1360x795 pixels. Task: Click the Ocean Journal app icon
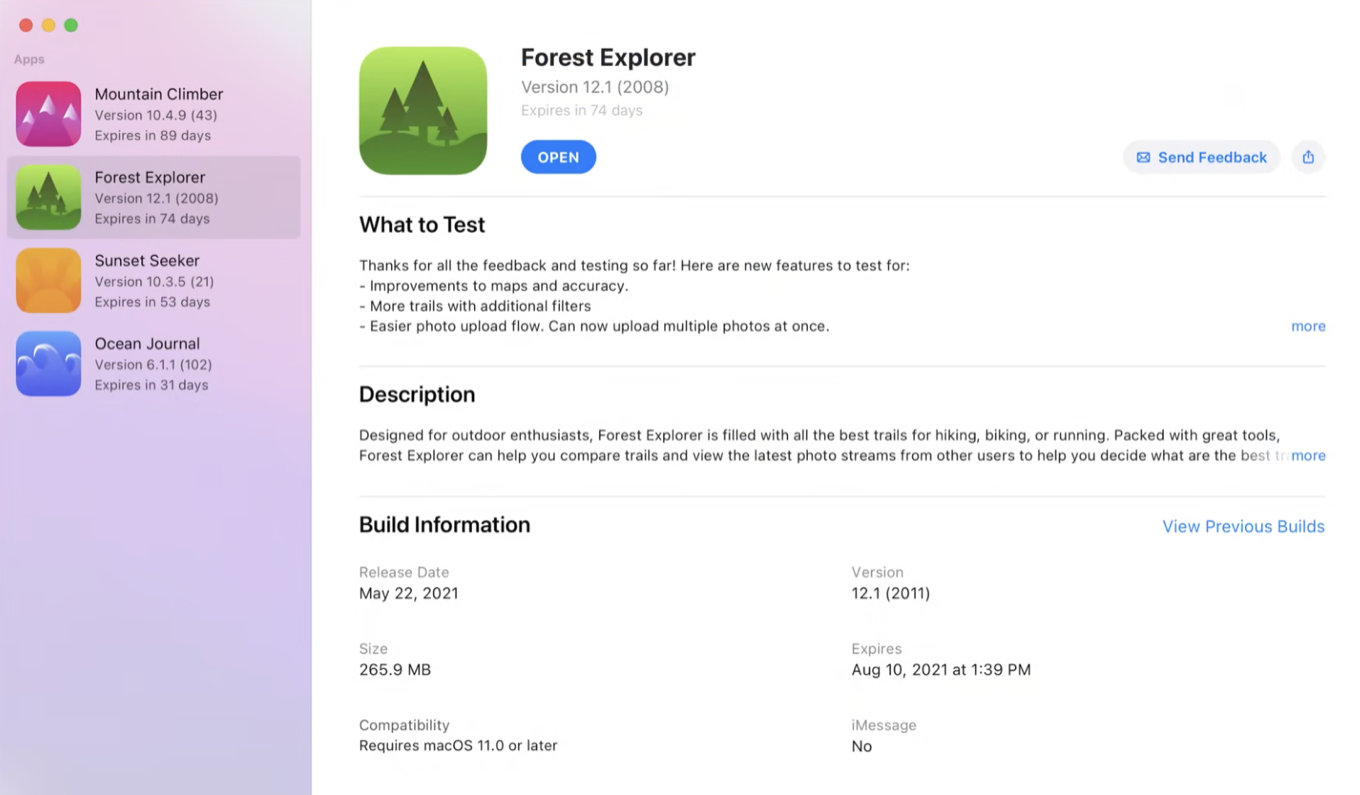48,364
